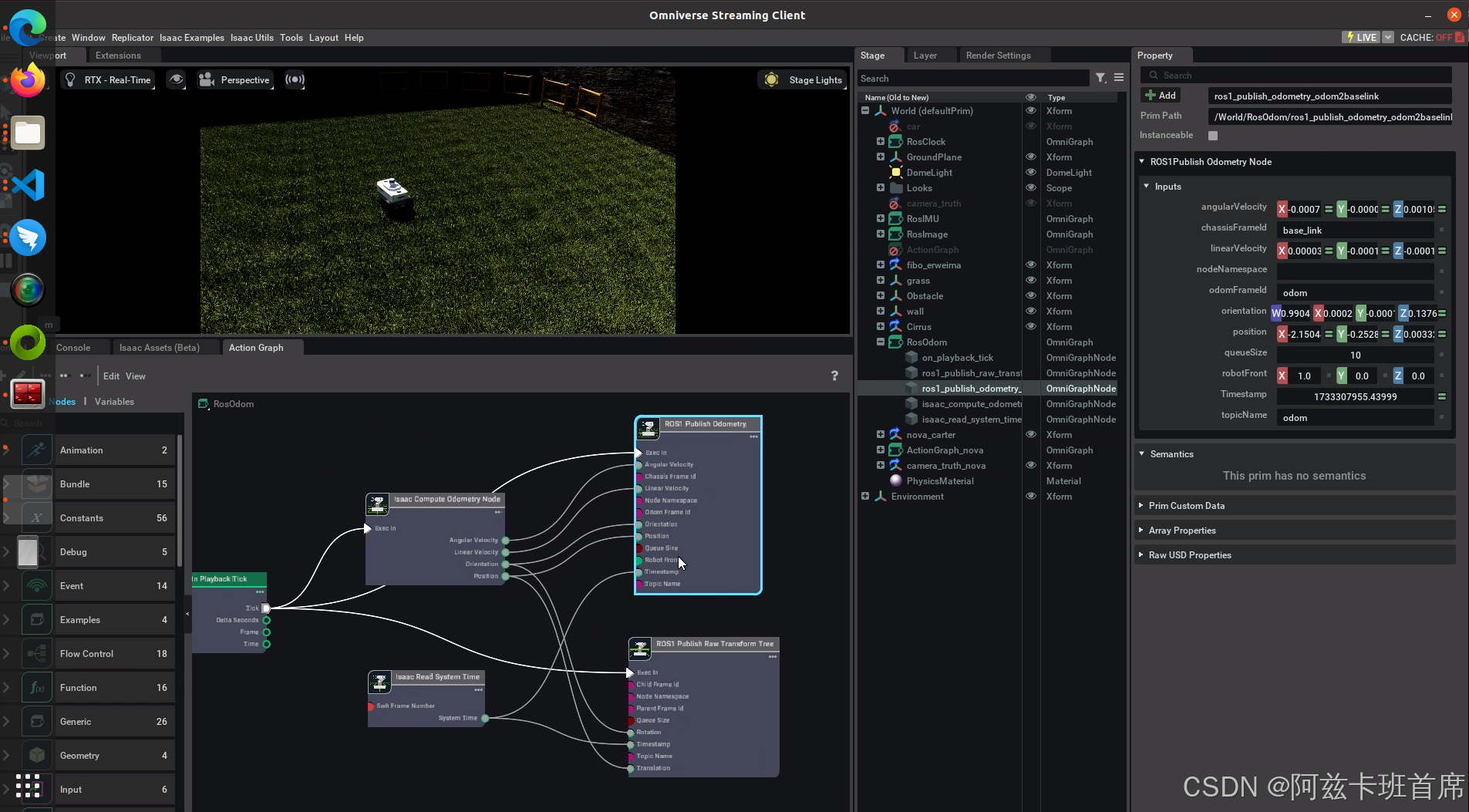The height and width of the screenshot is (812, 1469).
Task: Hide the grass prim with eye icon
Action: pos(1031,280)
